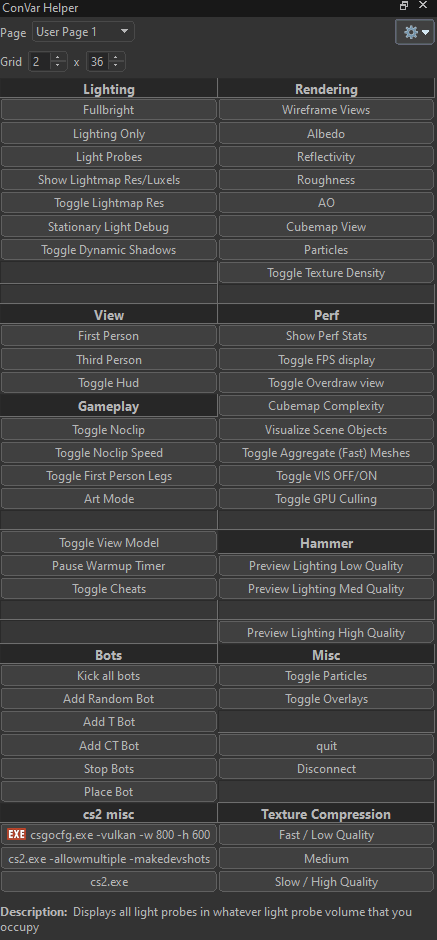Click the EXE icon on csgocfg.exe entry
The image size is (437, 940).
[x=16, y=834]
